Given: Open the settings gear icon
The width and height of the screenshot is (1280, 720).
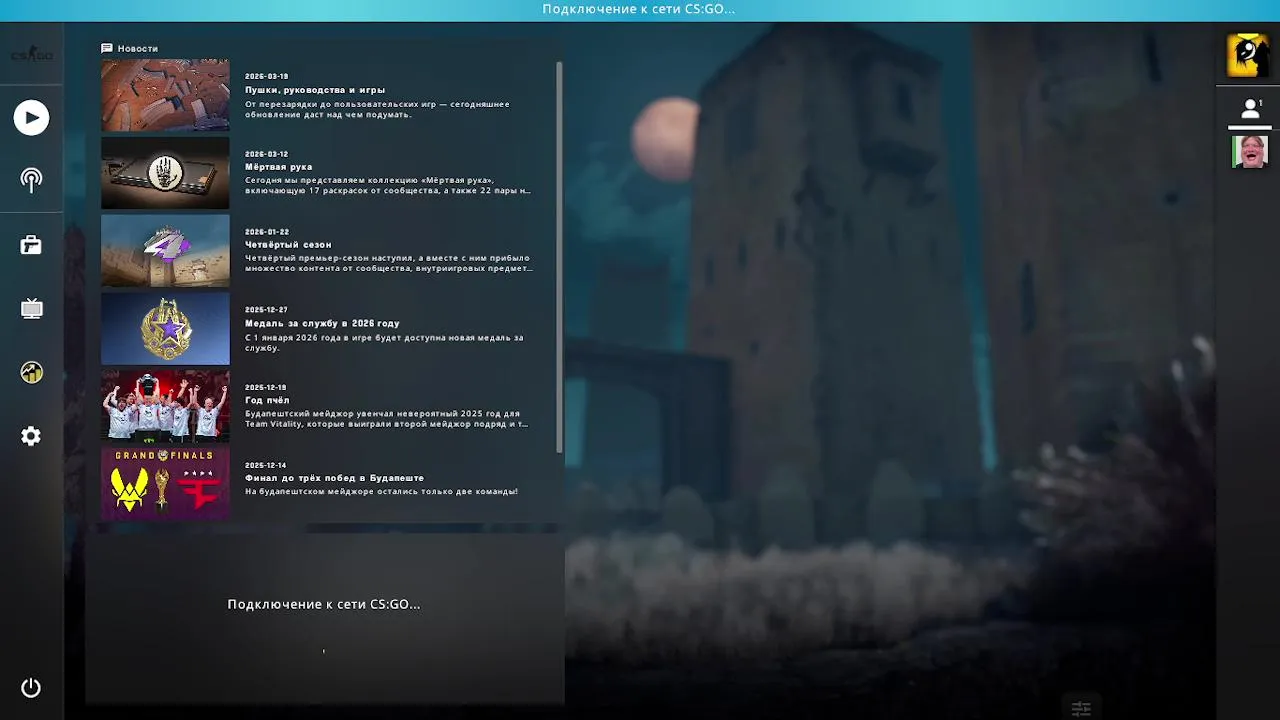Looking at the screenshot, I should click(x=31, y=436).
